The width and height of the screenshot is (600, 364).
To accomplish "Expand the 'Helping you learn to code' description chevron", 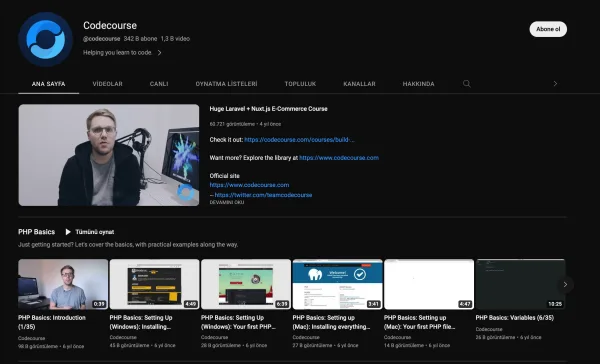I will 160,53.
